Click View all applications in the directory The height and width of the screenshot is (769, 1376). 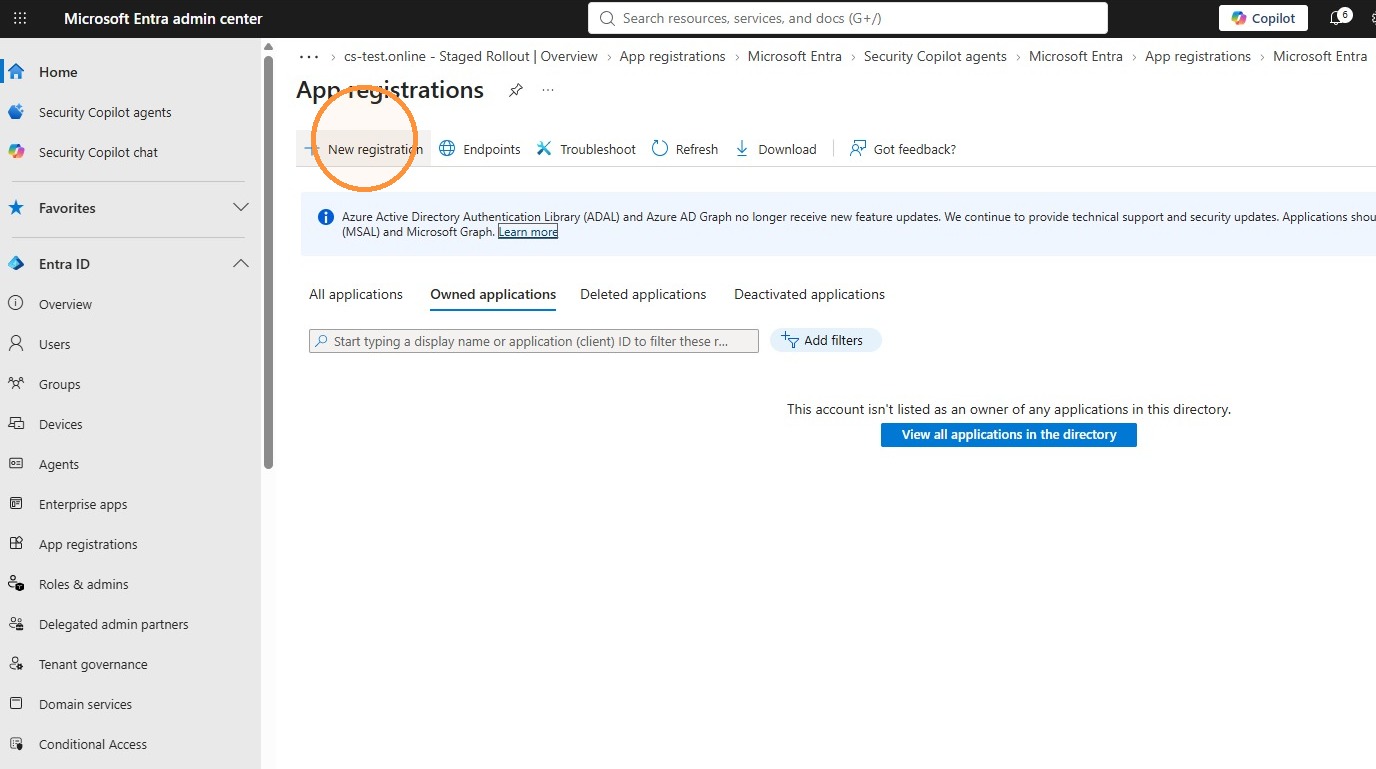click(x=1009, y=435)
